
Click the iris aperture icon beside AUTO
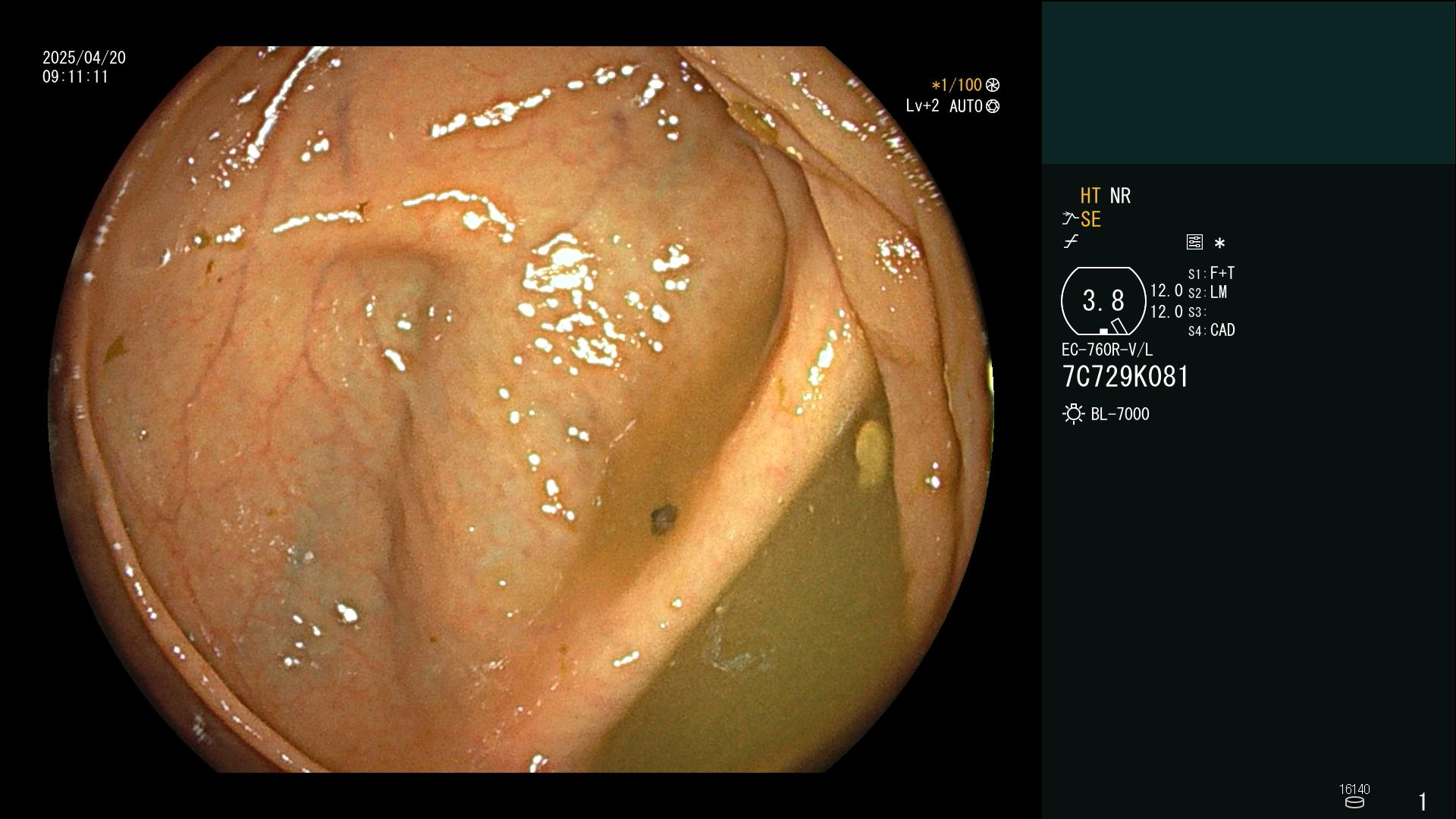[993, 107]
